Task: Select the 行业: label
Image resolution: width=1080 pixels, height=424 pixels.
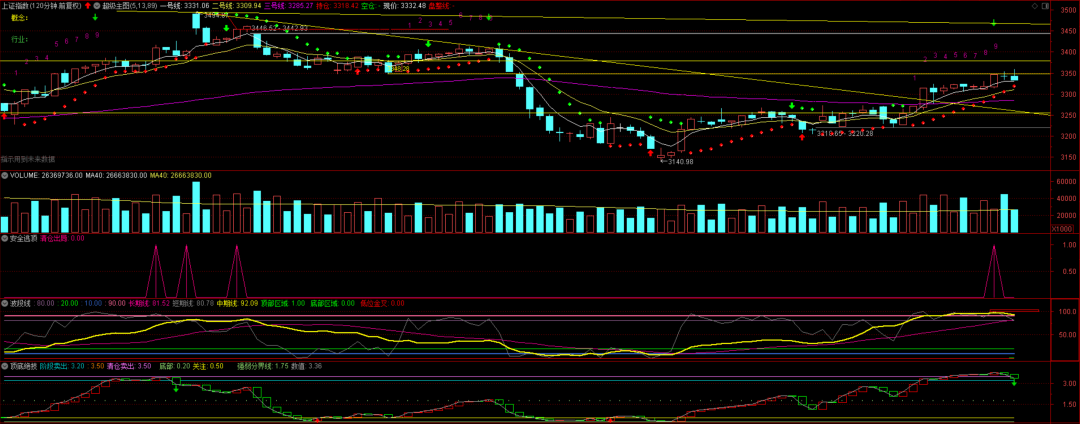Action: (x=19, y=39)
